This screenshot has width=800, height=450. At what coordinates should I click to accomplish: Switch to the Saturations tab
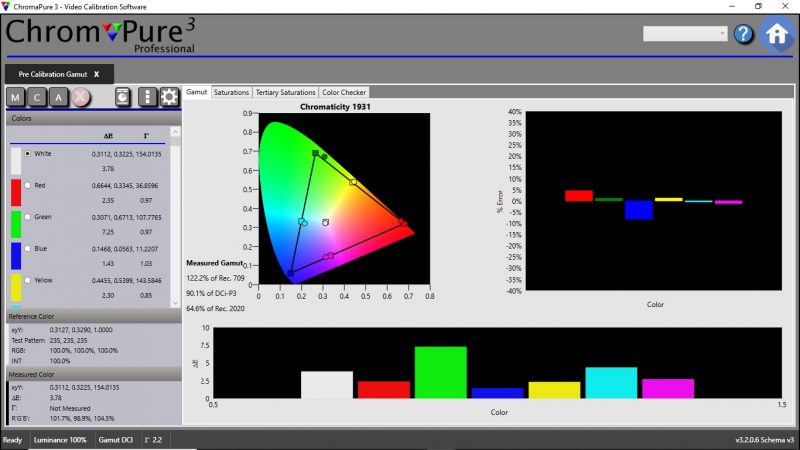coord(231,92)
